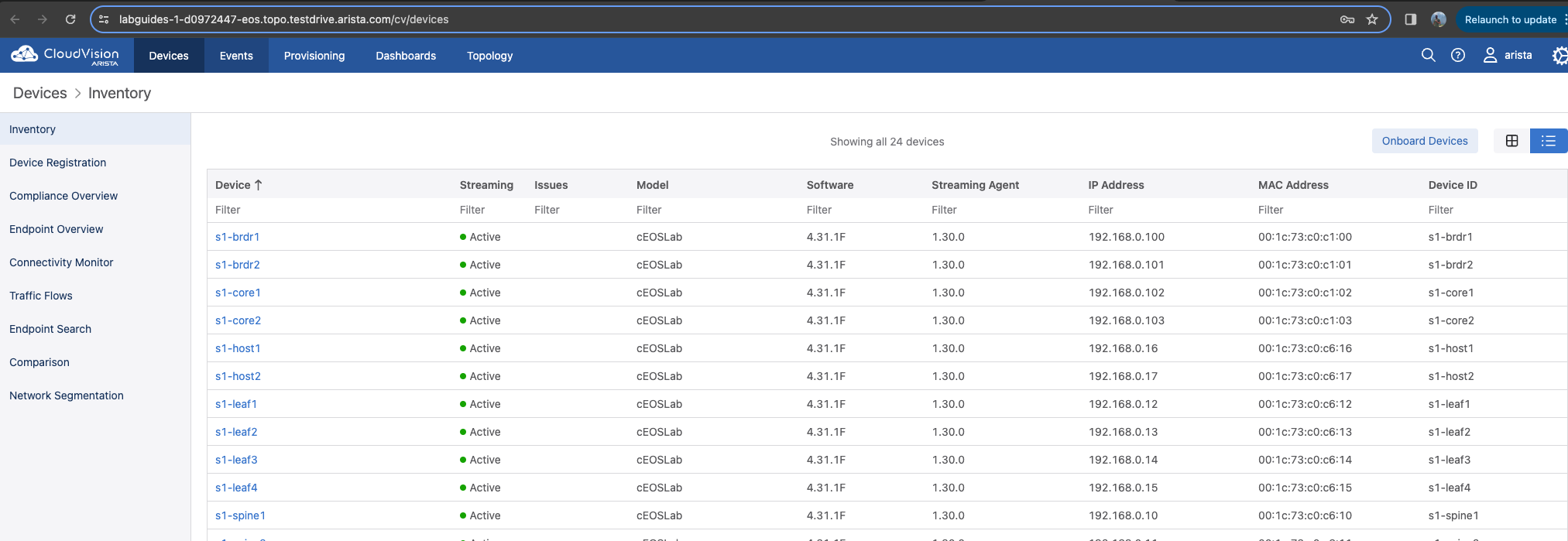Switch to list table view

1548,141
